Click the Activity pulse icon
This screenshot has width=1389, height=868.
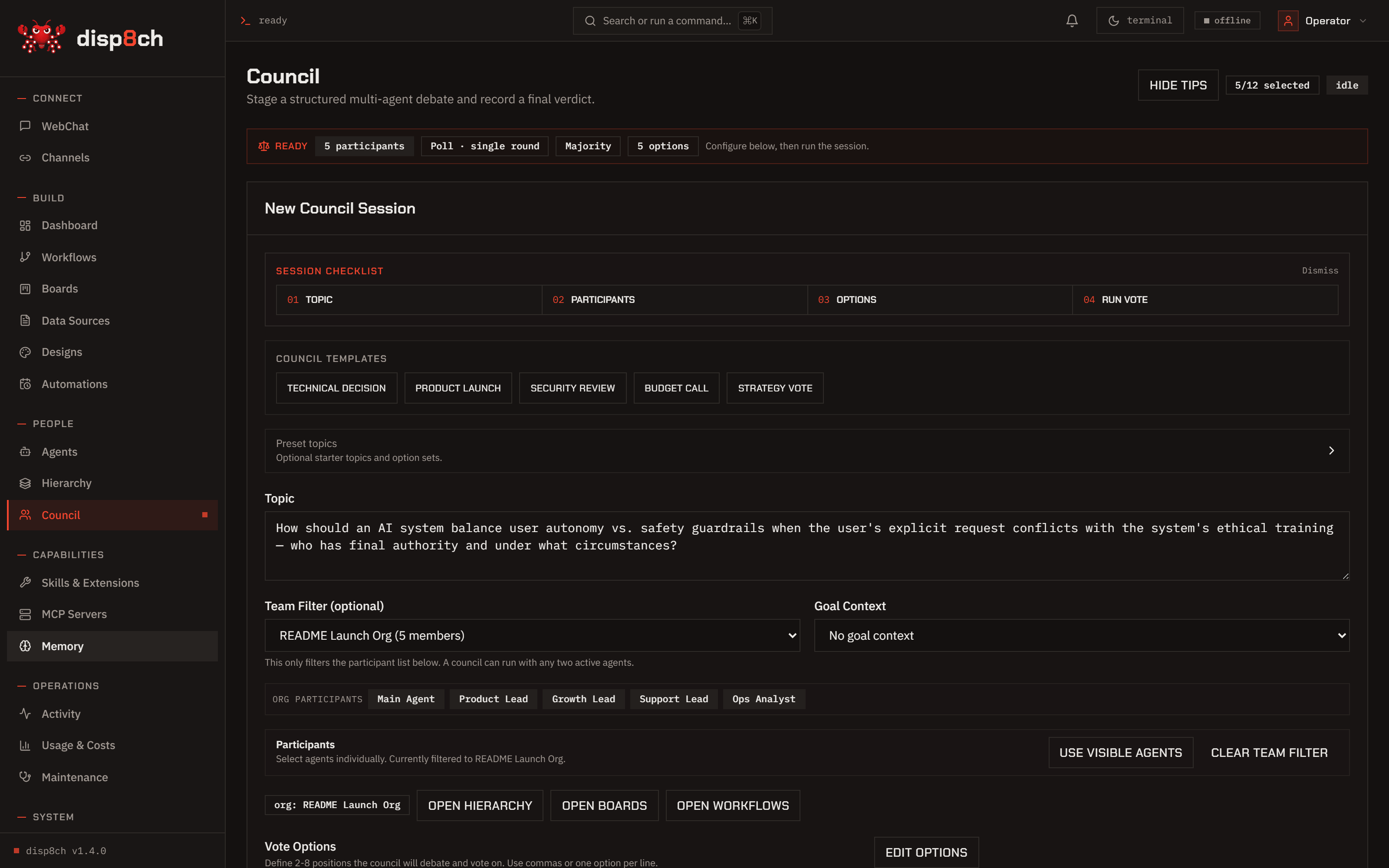tap(25, 713)
